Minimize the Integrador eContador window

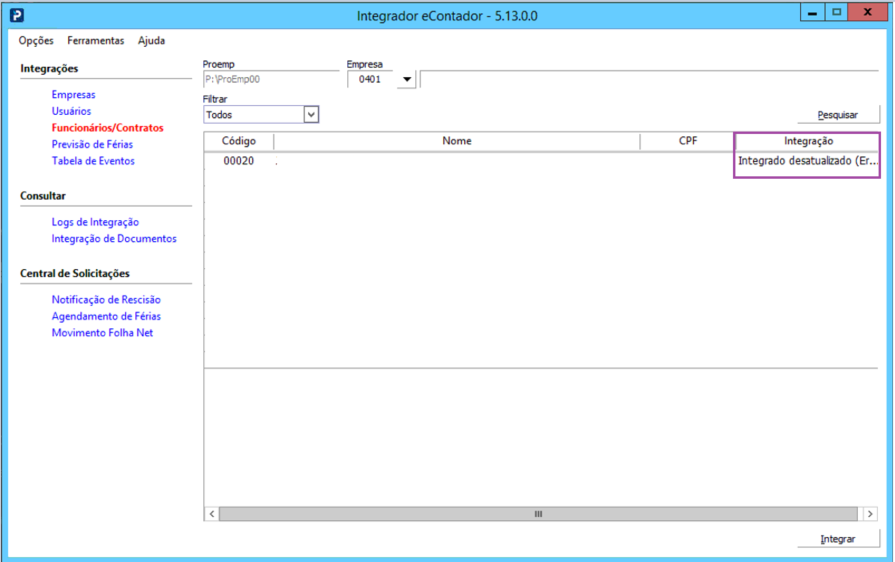[x=812, y=13]
